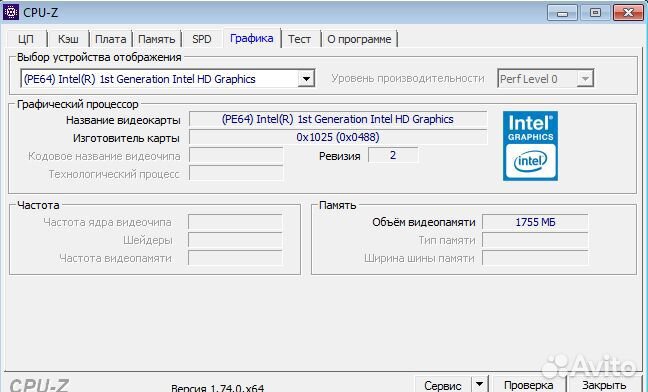The image size is (648, 392).
Task: Switch to the Кэш tab
Action: [x=68, y=39]
